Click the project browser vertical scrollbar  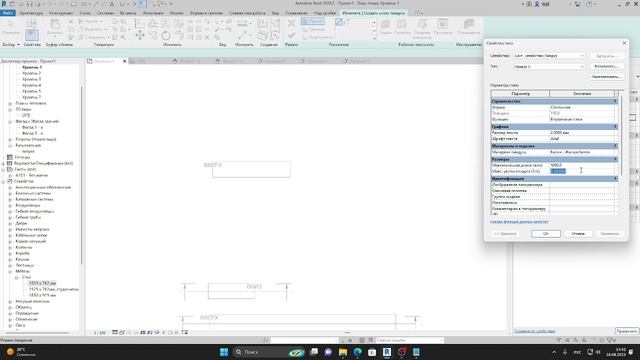[x=82, y=176]
